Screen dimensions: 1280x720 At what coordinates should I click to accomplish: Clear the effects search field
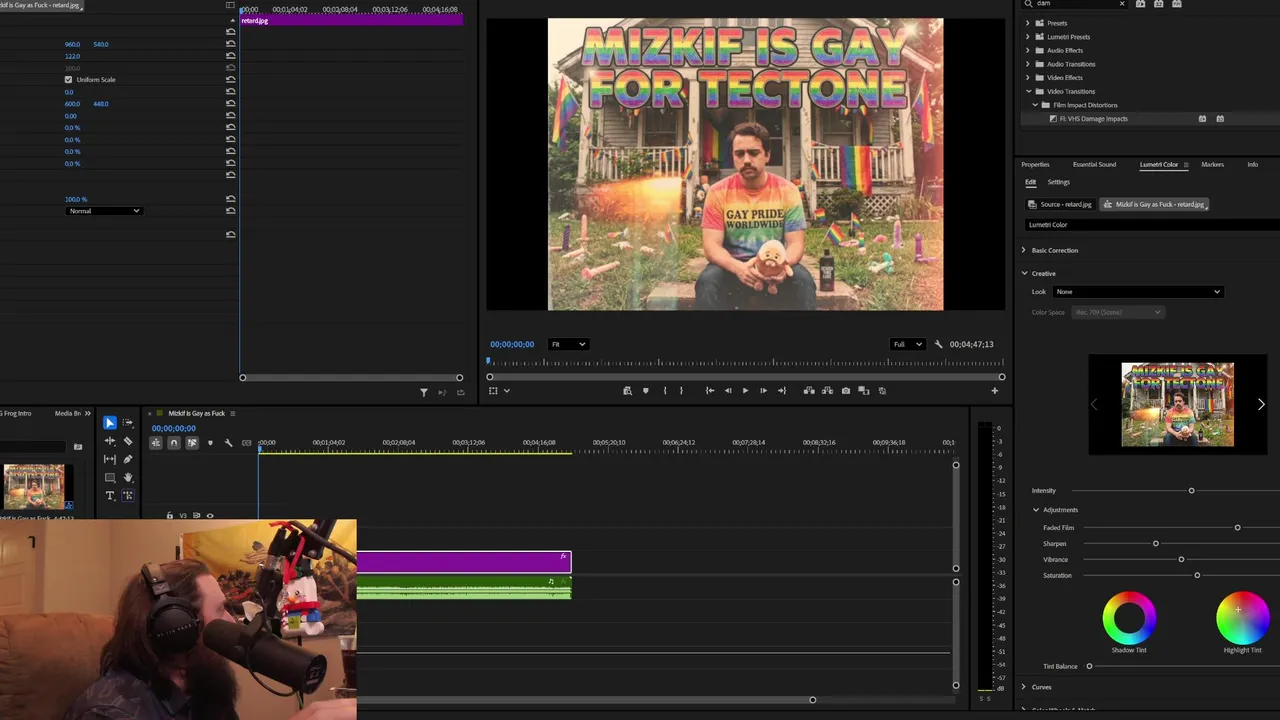click(x=1122, y=4)
